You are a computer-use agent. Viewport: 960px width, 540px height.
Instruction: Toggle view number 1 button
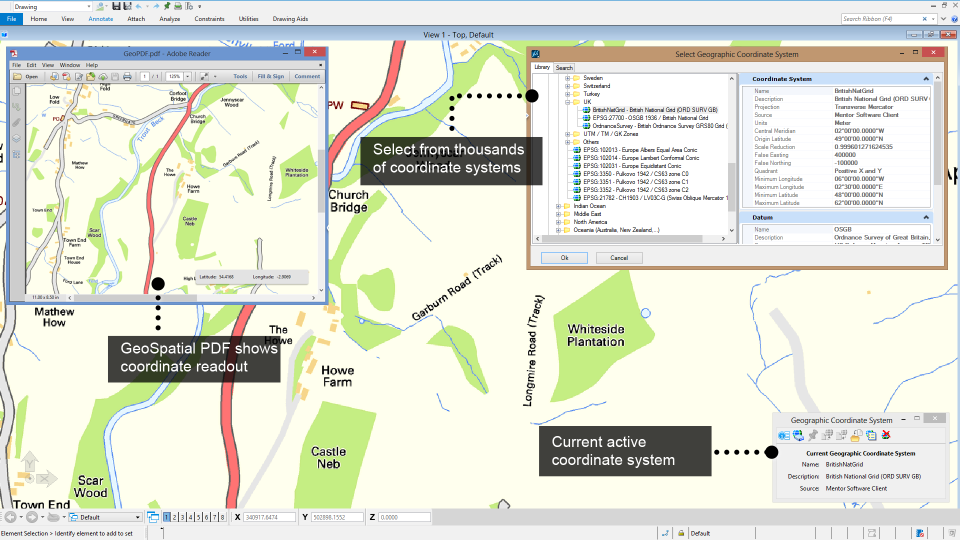[x=167, y=517]
